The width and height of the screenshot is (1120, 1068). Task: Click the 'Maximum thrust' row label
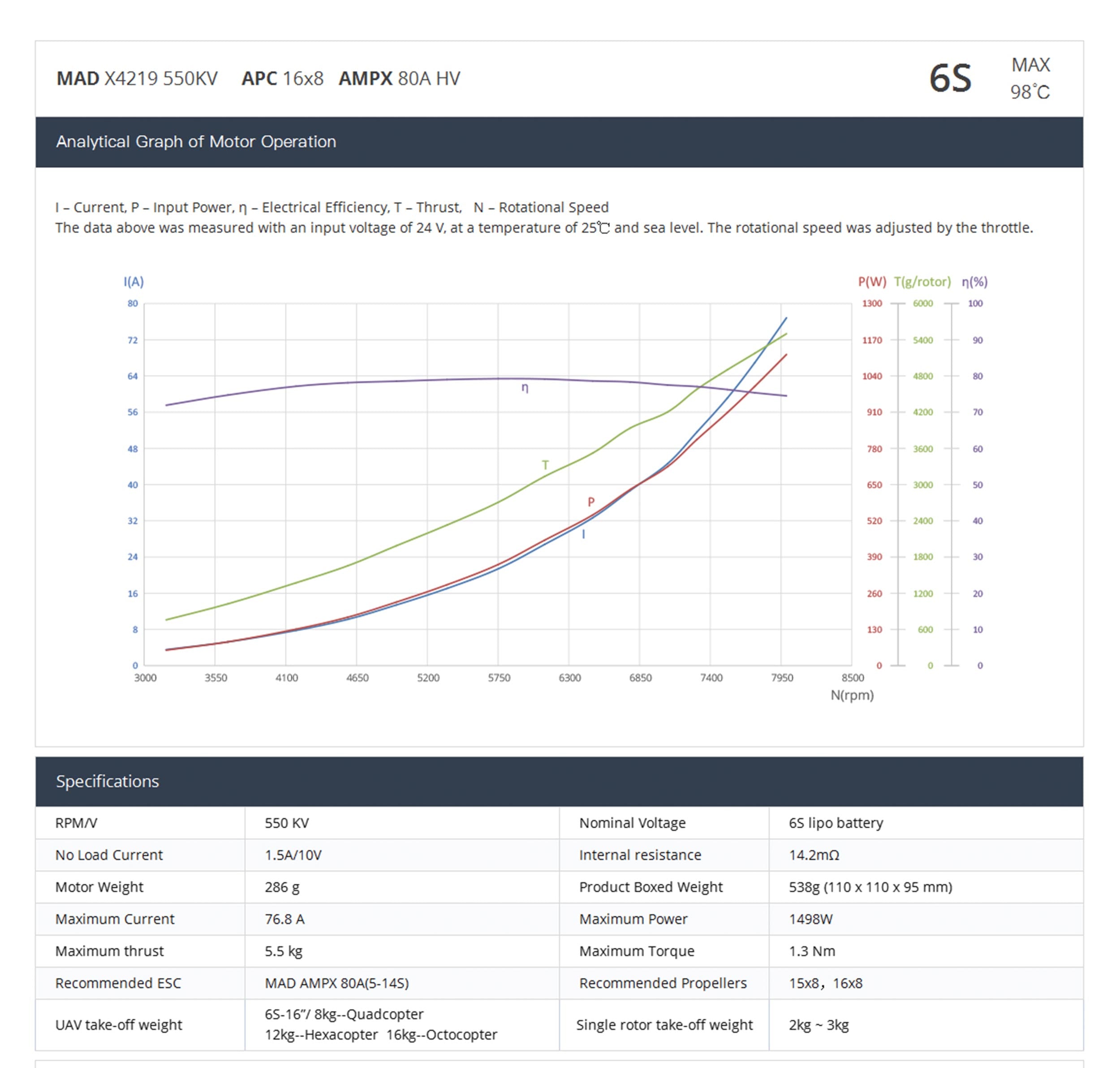tap(109, 951)
